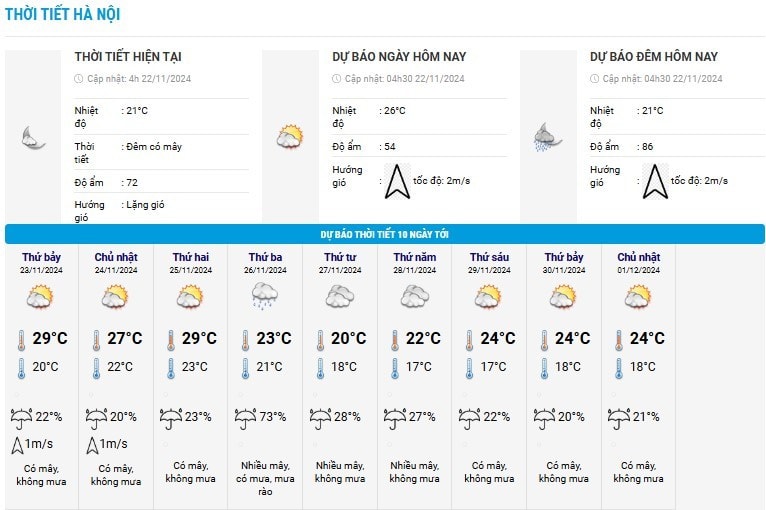Screen dimensions: 766x510
Task: Open the Thời tiết Hà Nội title
Action: tap(63, 14)
